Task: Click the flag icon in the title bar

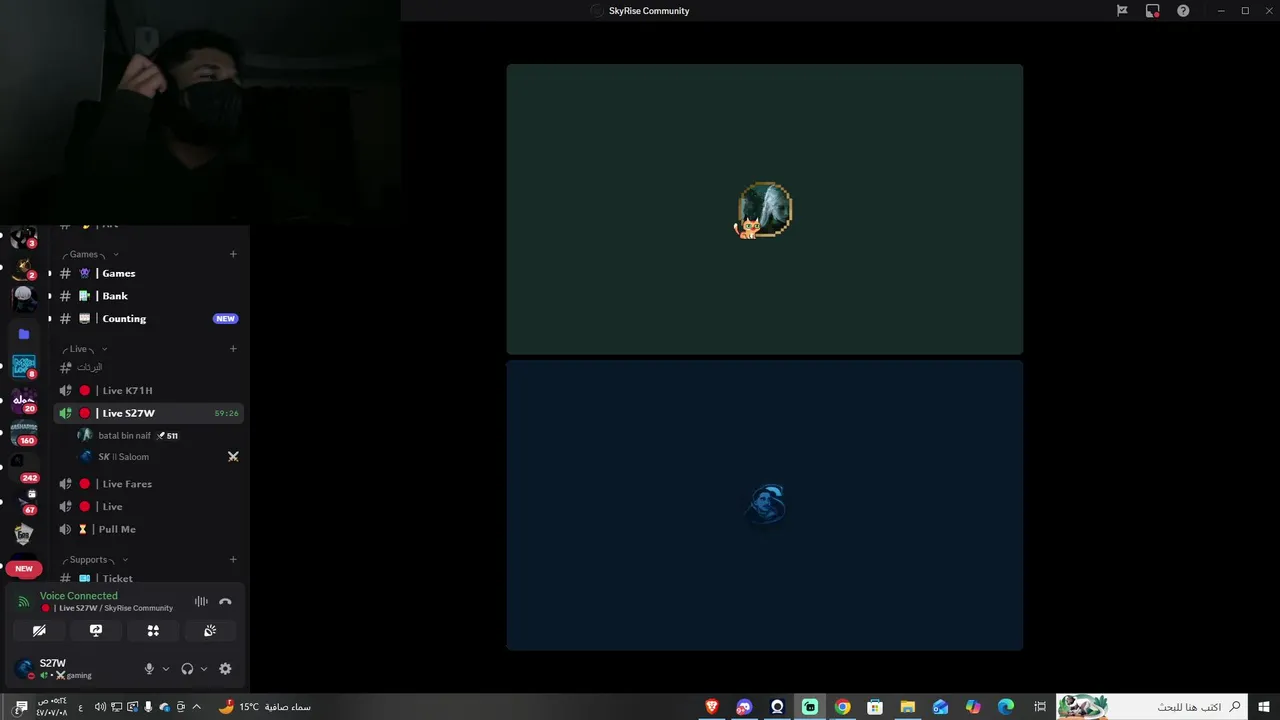Action: pyautogui.click(x=1122, y=11)
